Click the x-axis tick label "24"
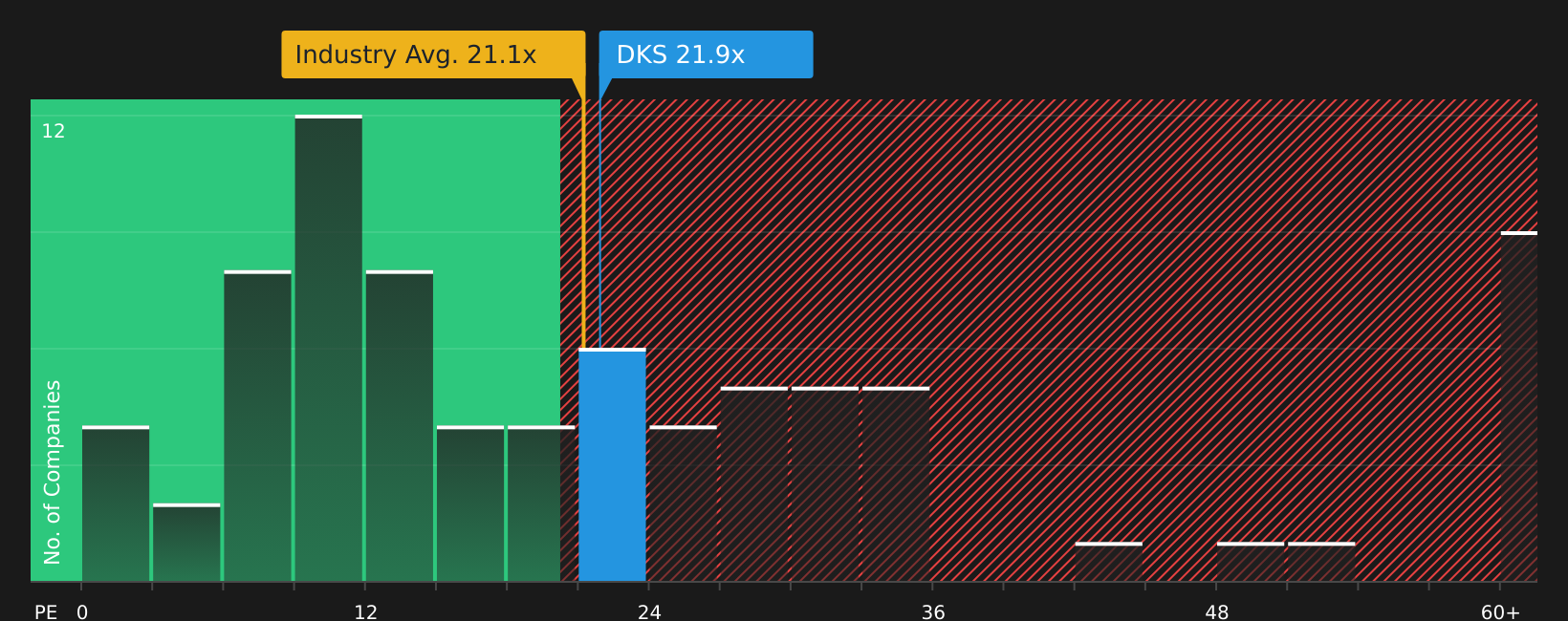 click(x=649, y=612)
